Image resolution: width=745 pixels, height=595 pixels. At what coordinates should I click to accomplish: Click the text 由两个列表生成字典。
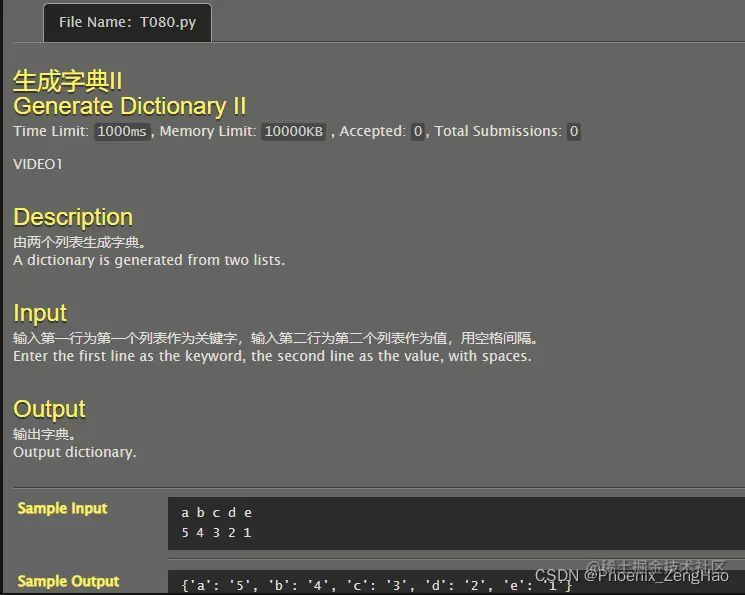pos(79,242)
